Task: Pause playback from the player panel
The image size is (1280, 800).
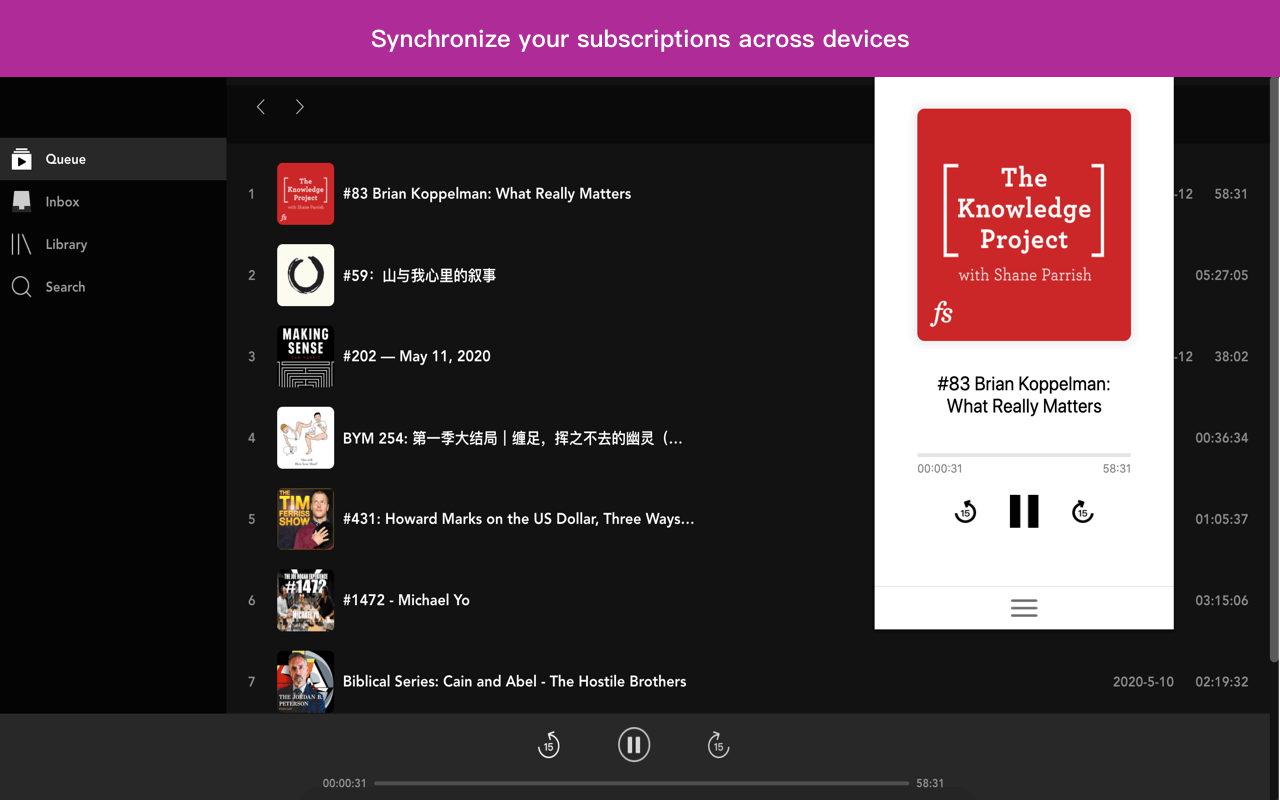Action: (x=1023, y=511)
